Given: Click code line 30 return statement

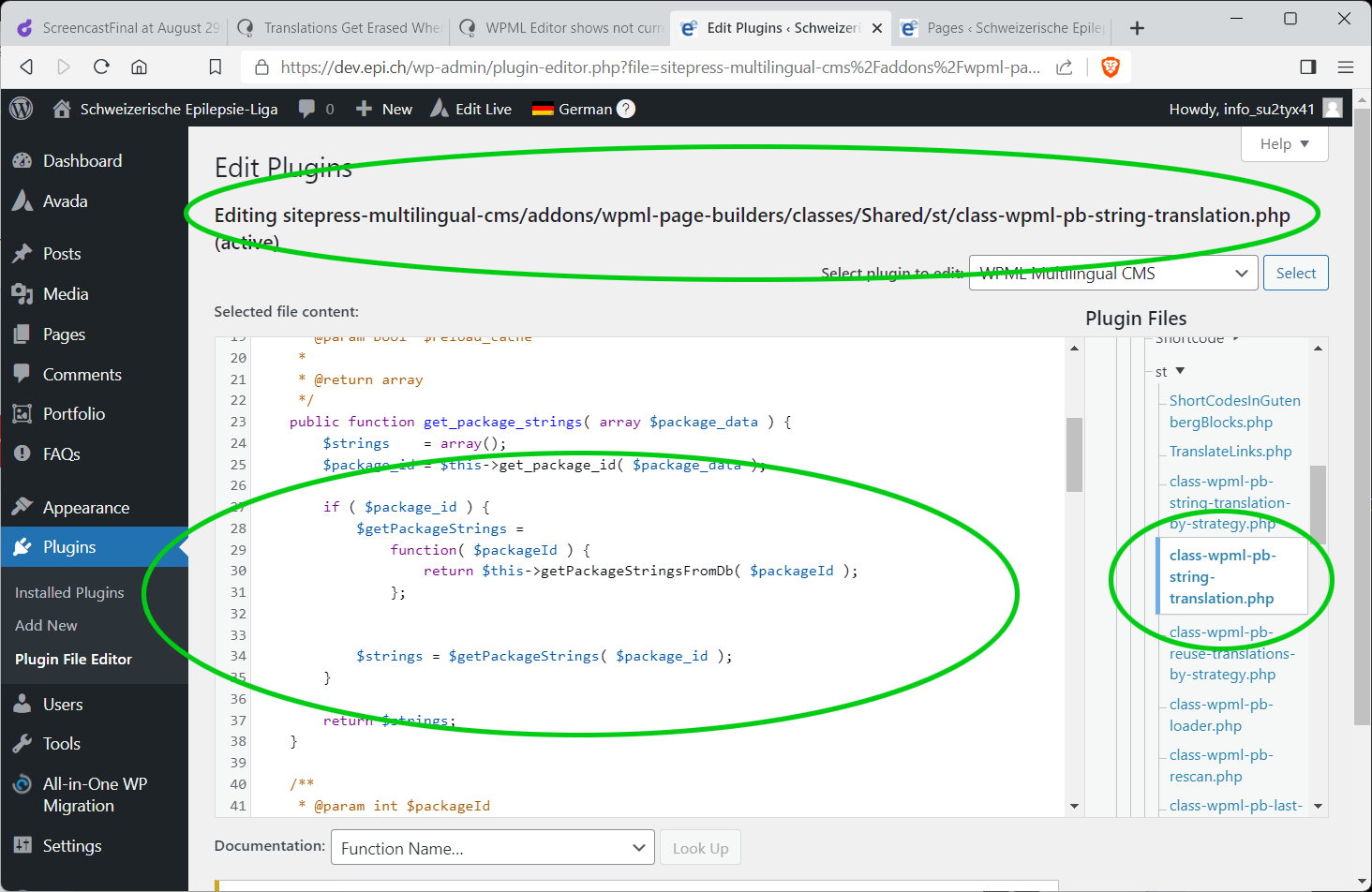Looking at the screenshot, I should [x=640, y=571].
